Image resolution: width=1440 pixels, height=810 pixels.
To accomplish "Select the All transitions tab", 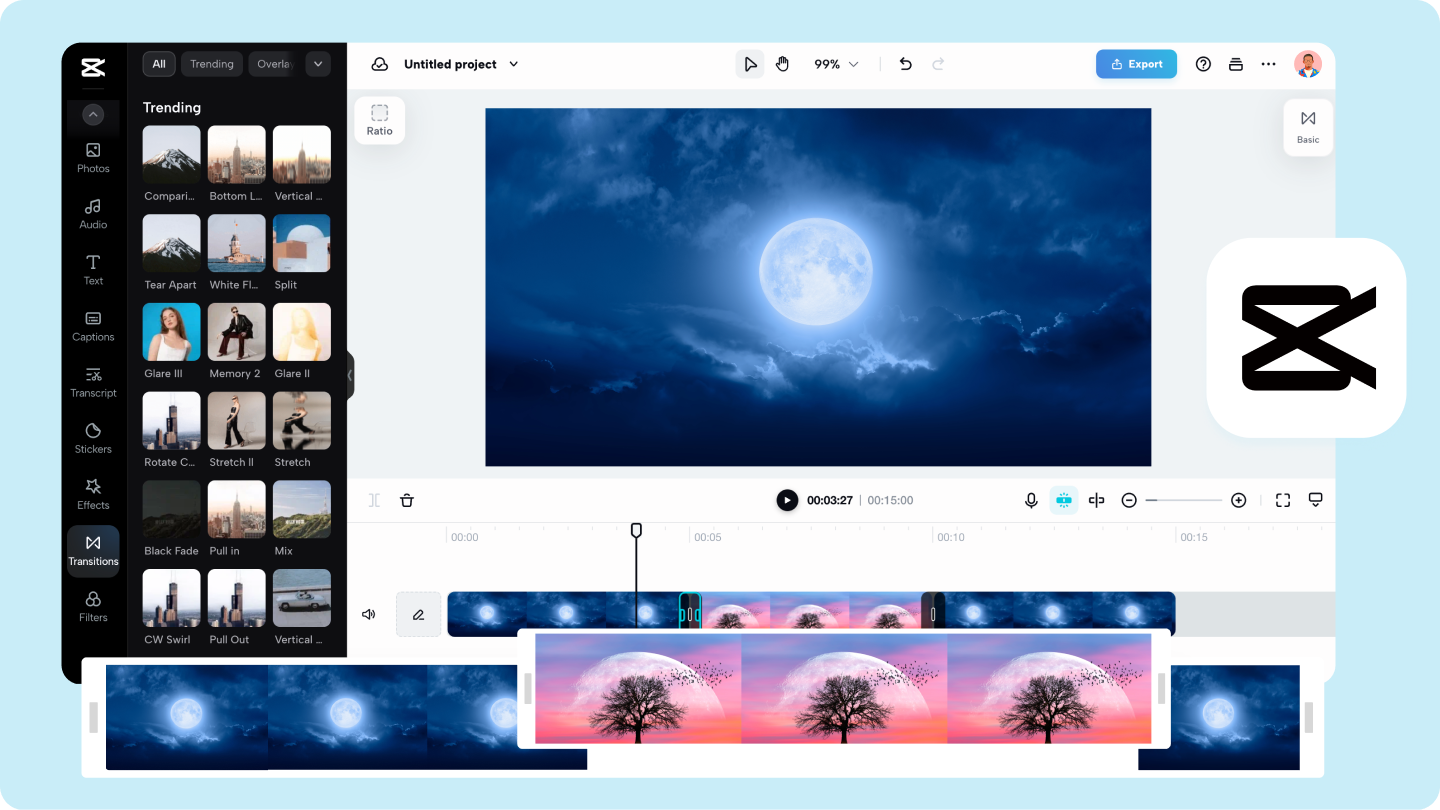I will (x=158, y=63).
